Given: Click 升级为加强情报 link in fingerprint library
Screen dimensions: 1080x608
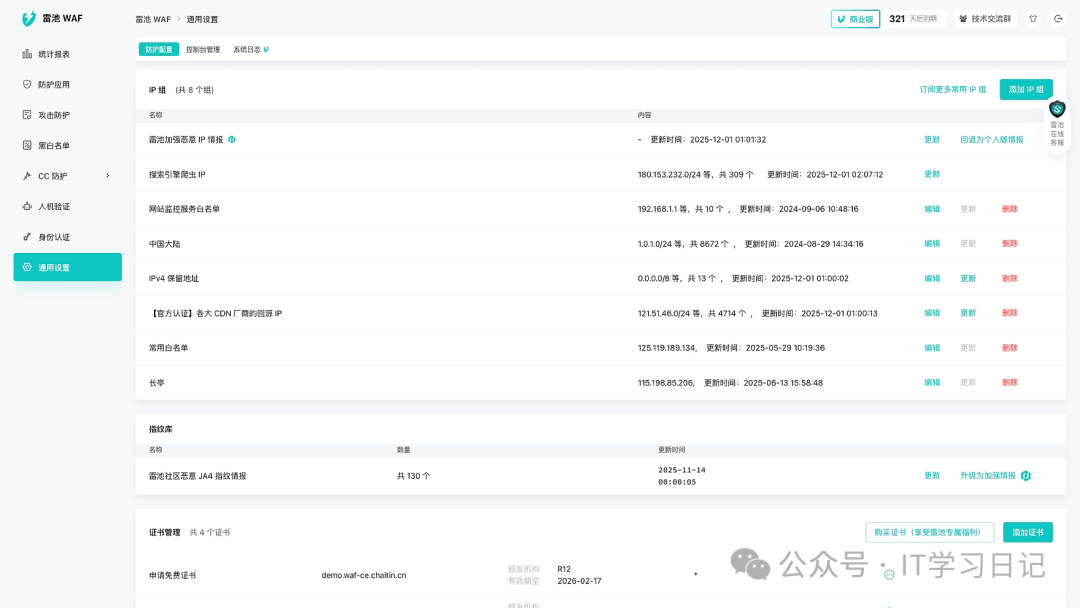Looking at the screenshot, I should pyautogui.click(x=988, y=476).
